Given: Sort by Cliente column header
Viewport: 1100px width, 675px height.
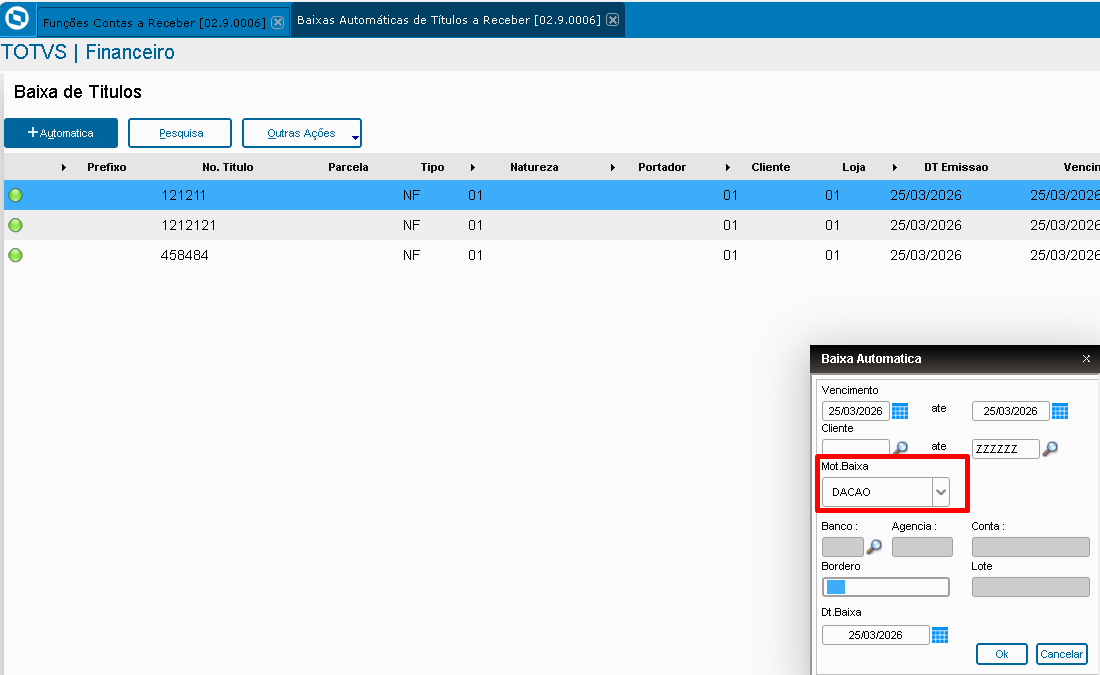Looking at the screenshot, I should (770, 167).
